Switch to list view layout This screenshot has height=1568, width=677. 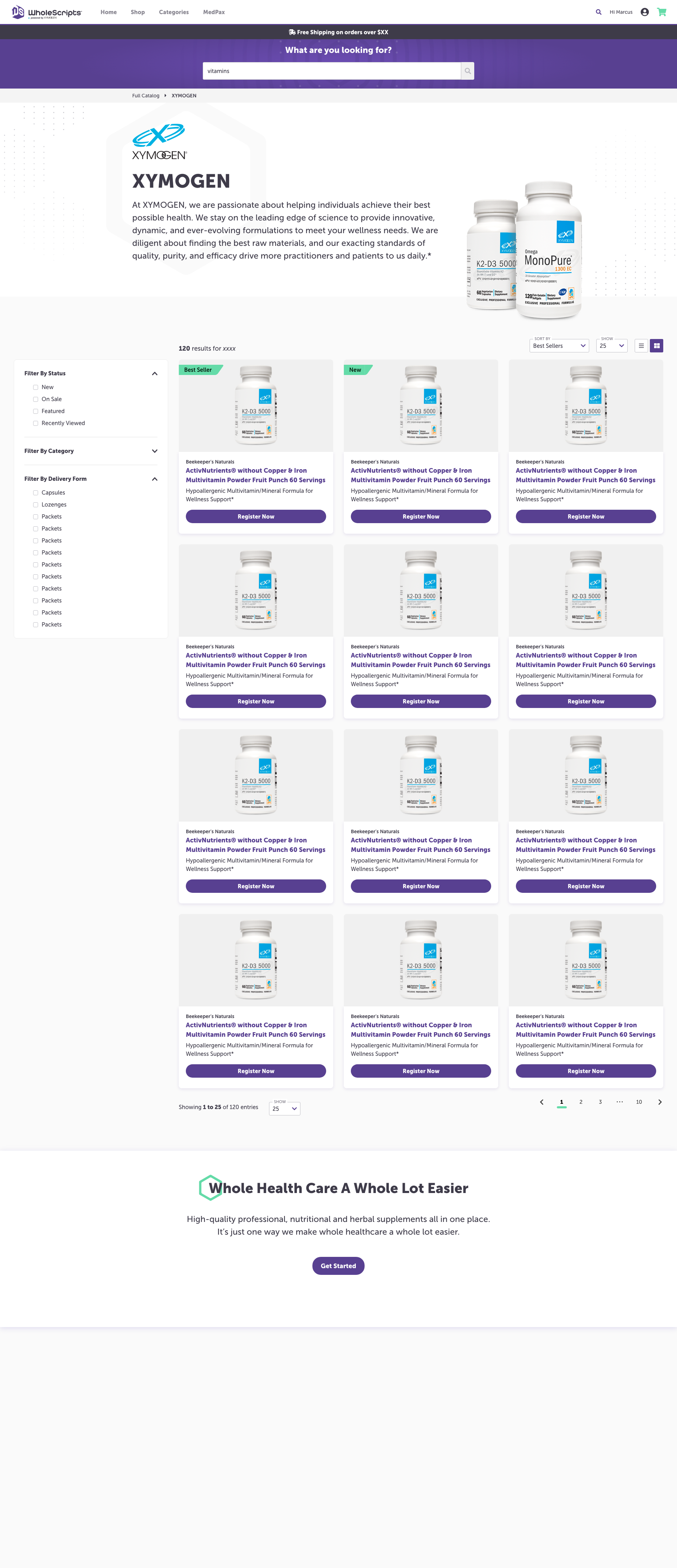click(x=641, y=346)
